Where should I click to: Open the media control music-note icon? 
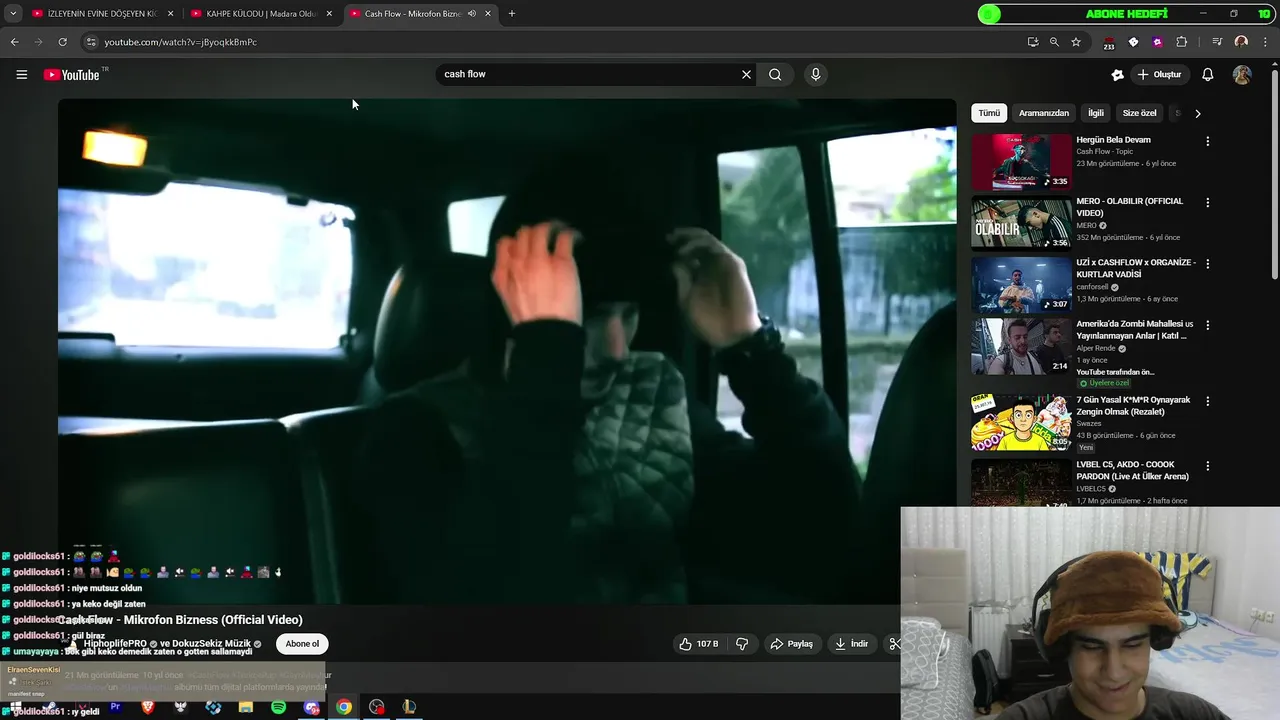click(x=1217, y=42)
